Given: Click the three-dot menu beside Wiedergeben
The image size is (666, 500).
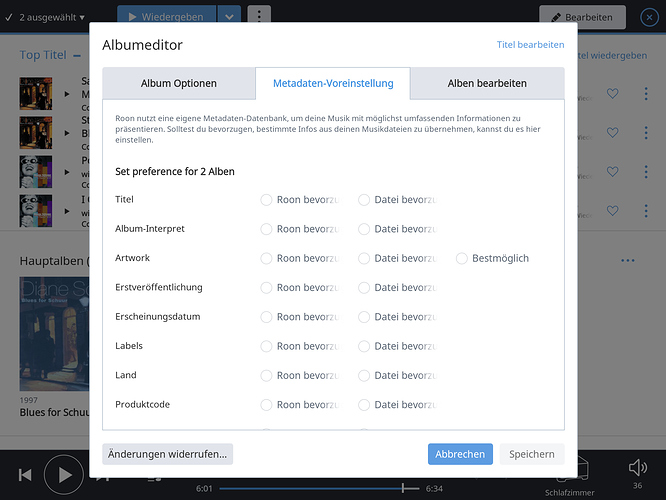Looking at the screenshot, I should tap(259, 17).
